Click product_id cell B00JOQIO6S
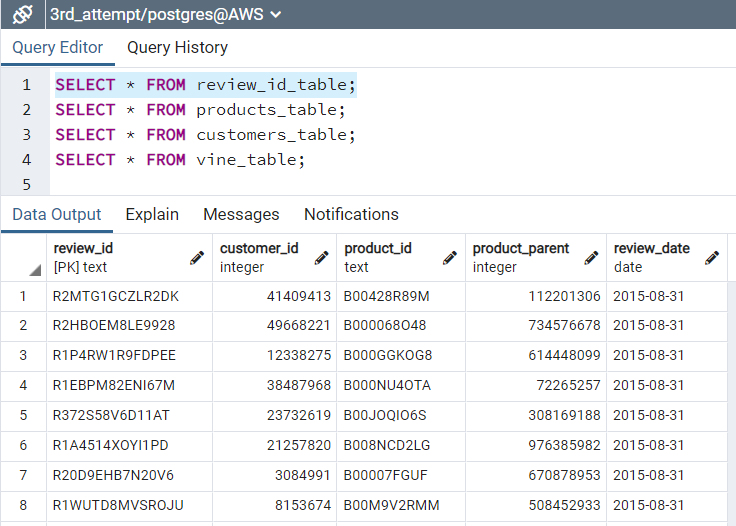The width and height of the screenshot is (736, 526). [x=401, y=415]
